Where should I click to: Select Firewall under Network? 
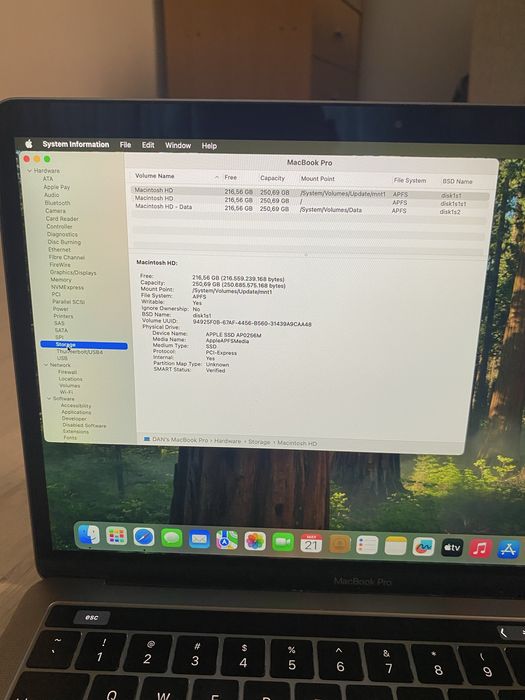67,372
